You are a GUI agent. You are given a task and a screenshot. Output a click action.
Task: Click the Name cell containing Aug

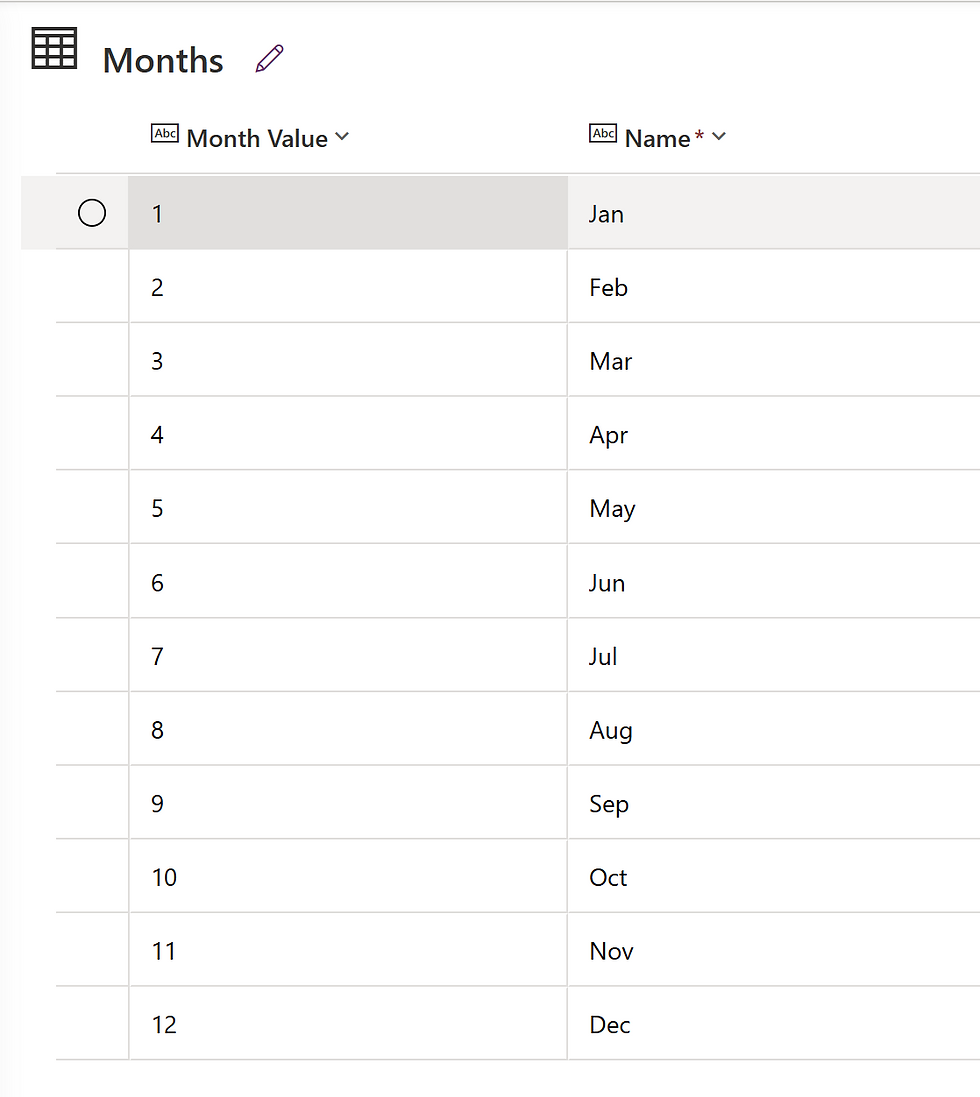(773, 731)
